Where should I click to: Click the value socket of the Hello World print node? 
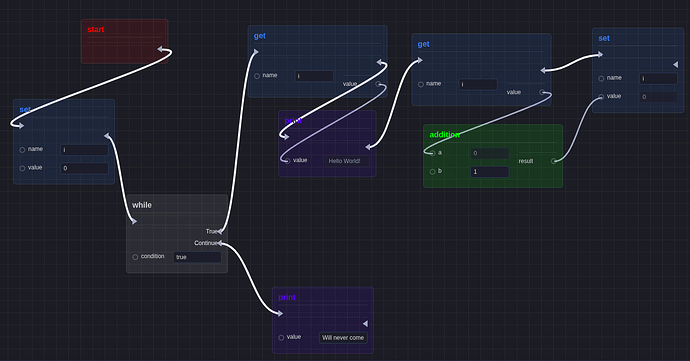[x=287, y=161]
